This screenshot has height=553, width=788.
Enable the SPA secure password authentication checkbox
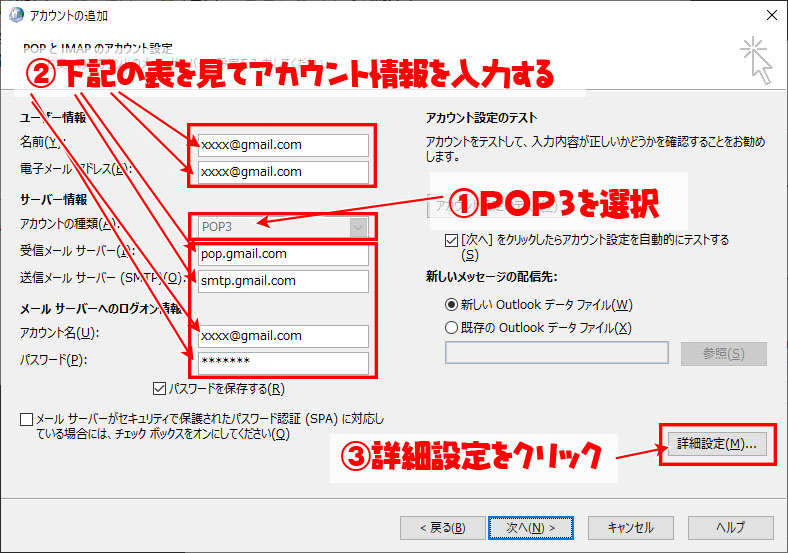pos(27,419)
